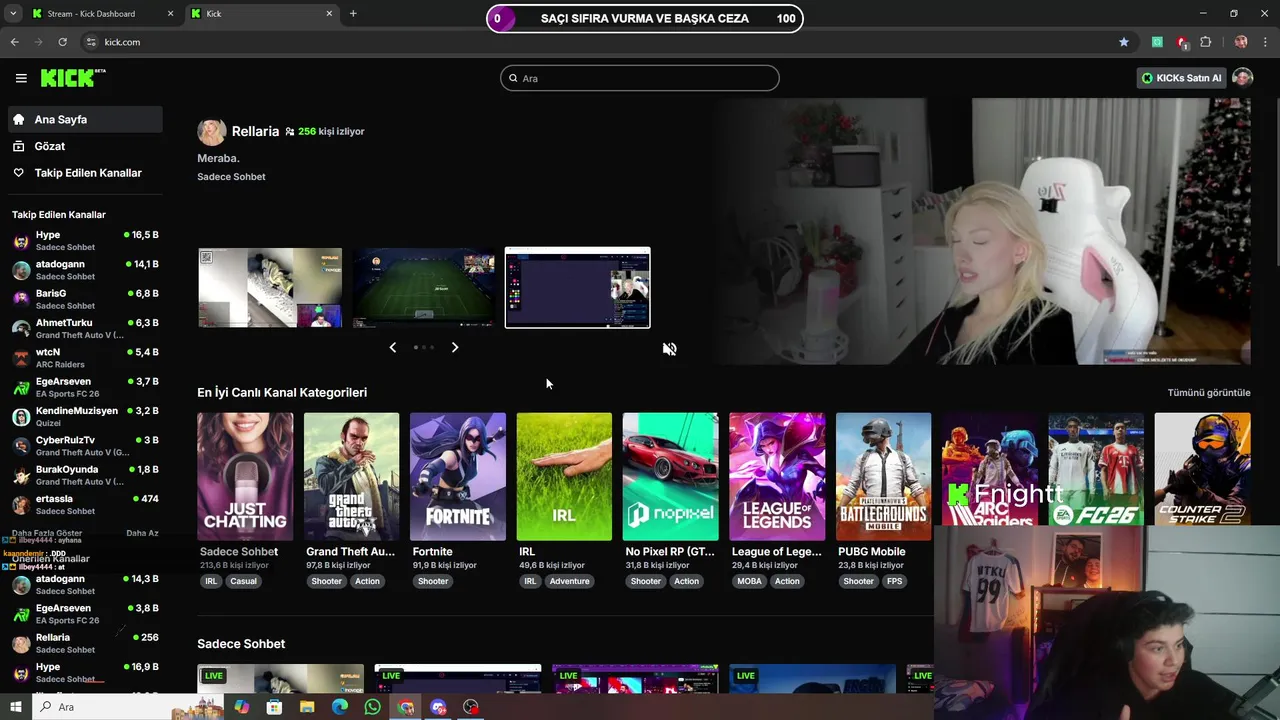
Task: Open the tab search dropdown arrow
Action: click(13, 14)
